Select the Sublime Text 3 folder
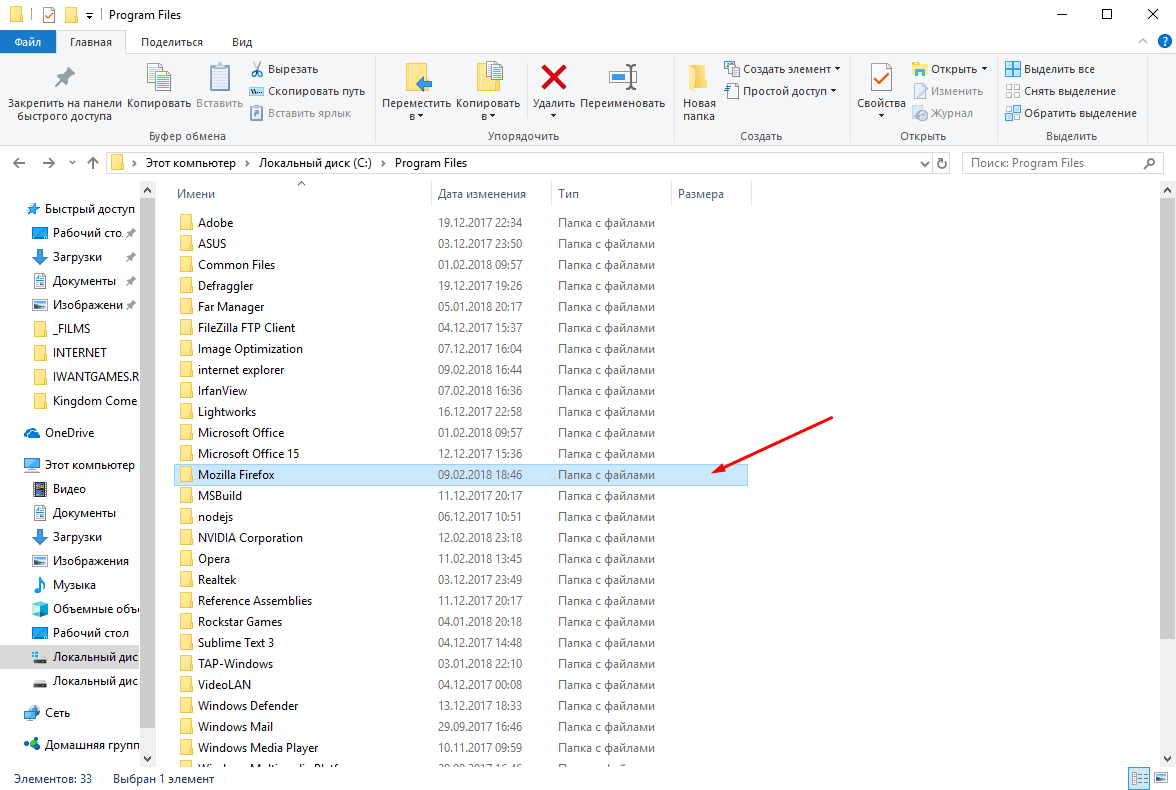 tap(460, 643)
